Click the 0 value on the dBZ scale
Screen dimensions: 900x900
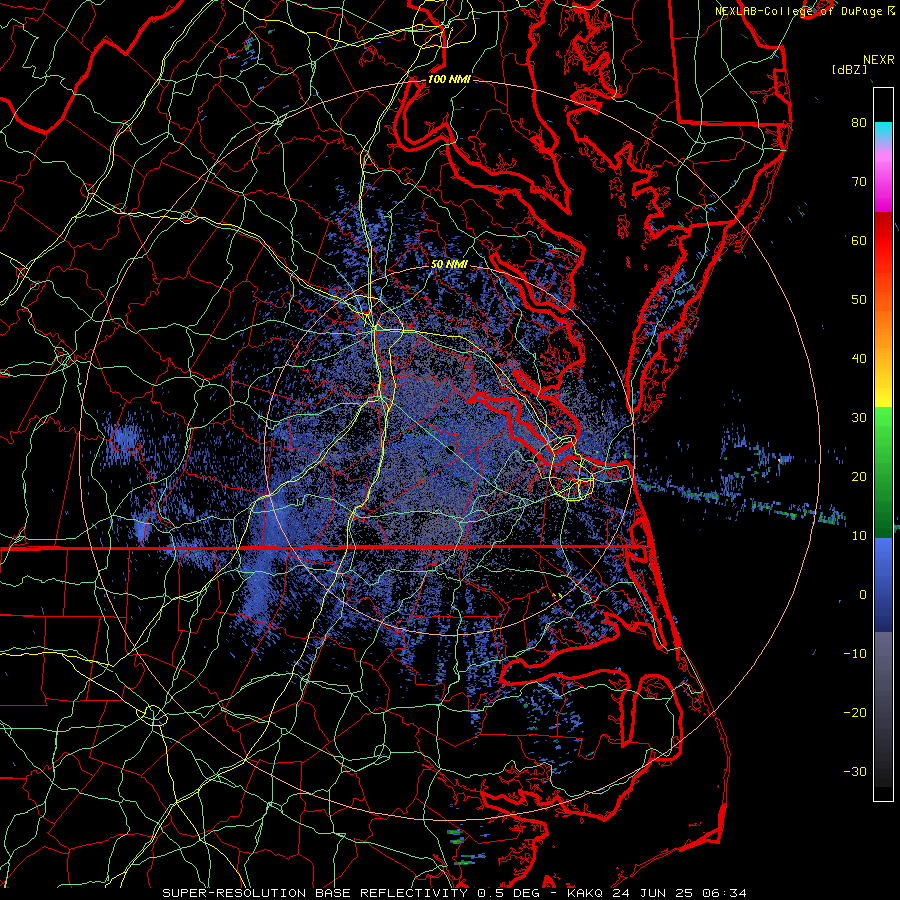[x=863, y=595]
